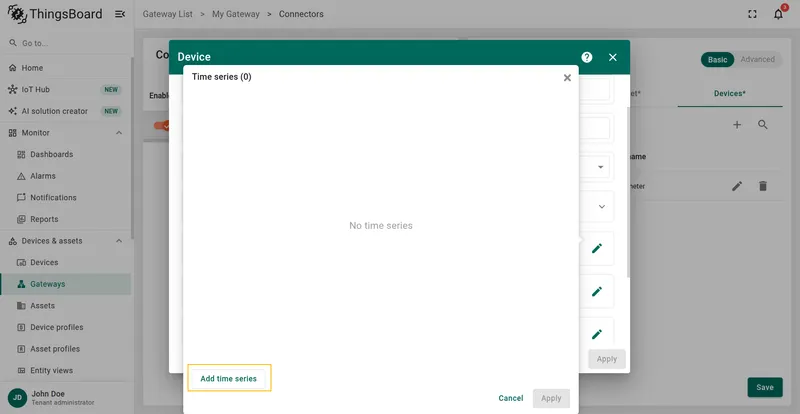Switch to Advanced mode
Screen dimensions: 800x414
[x=758, y=59]
